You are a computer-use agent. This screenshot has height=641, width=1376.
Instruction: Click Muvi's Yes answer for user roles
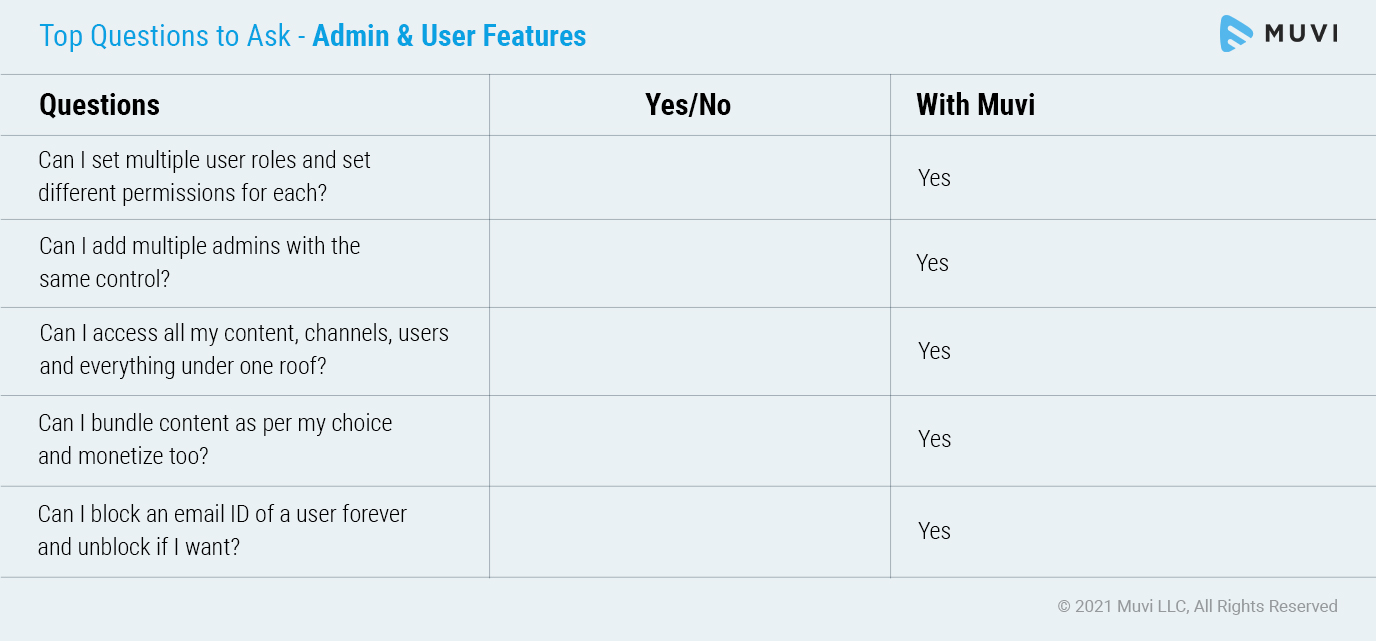coord(934,178)
